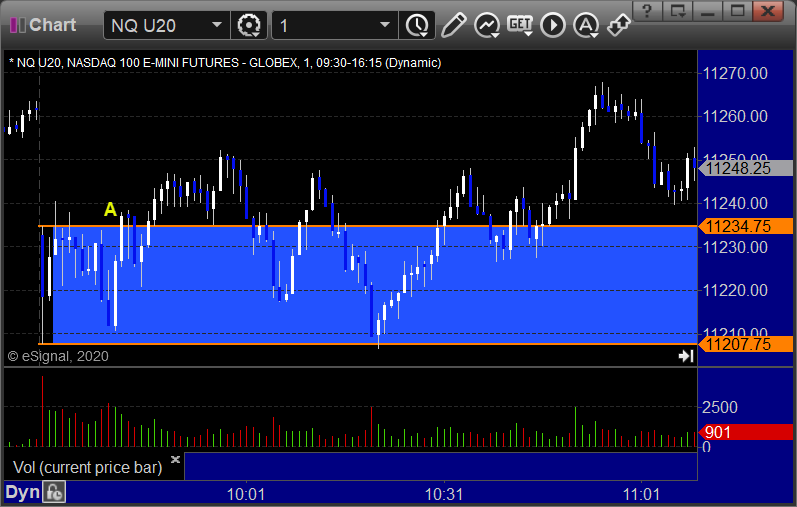Minimize the chart window
Screen dimensions: 797x507
(708, 11)
